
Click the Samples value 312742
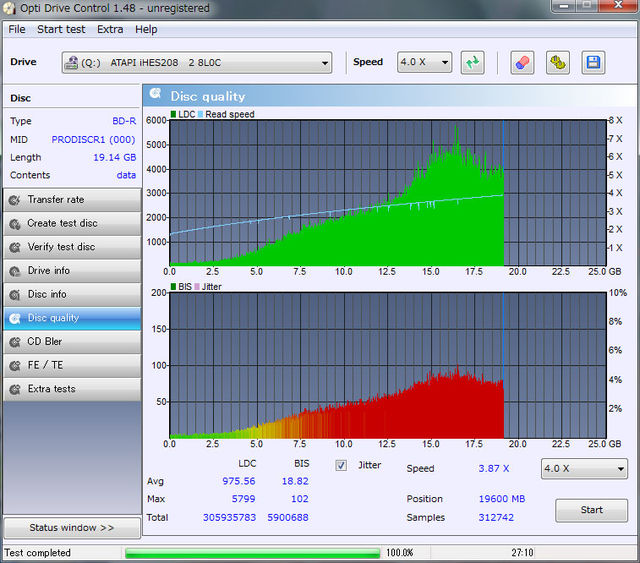496,518
